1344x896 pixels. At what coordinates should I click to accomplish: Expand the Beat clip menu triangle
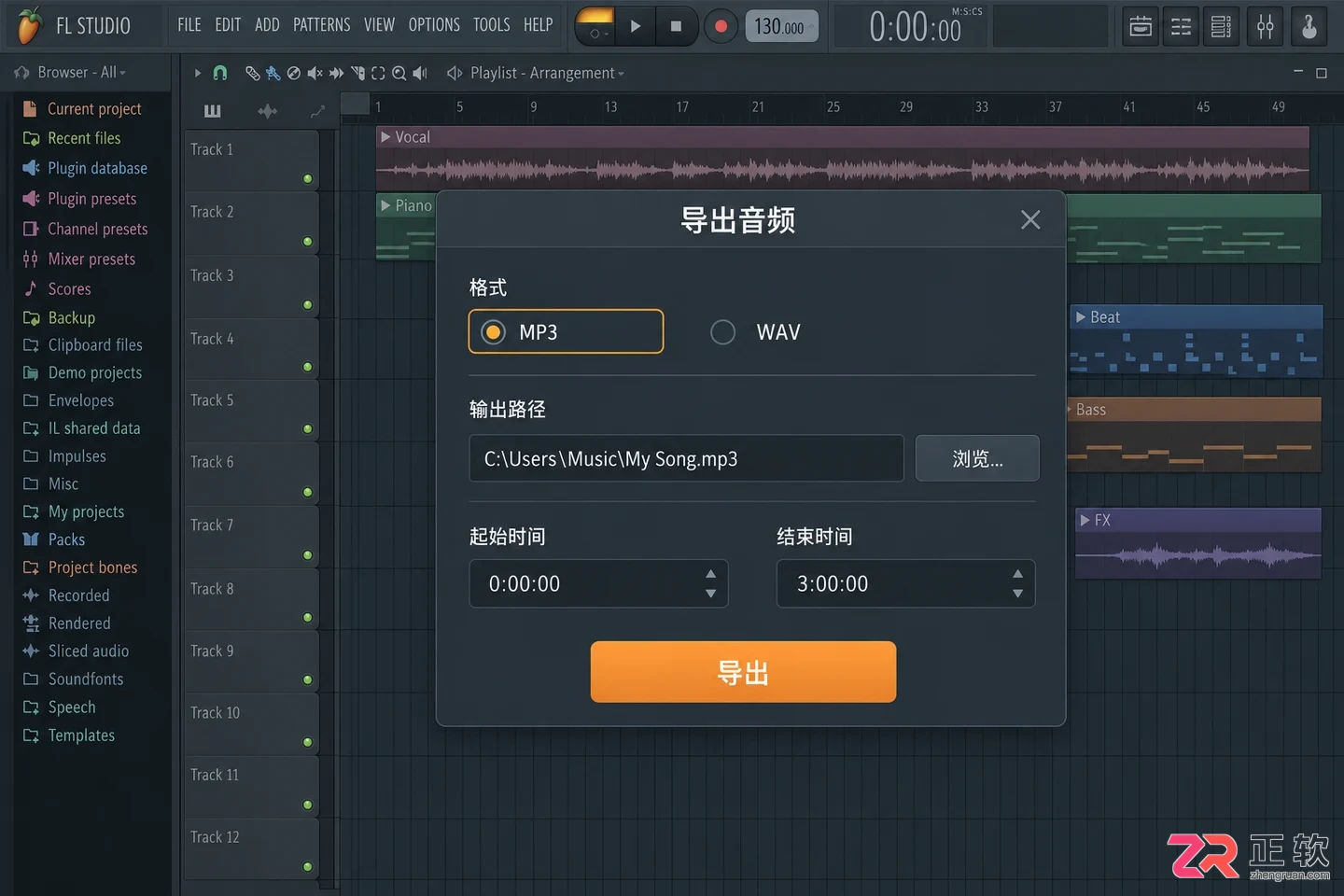pyautogui.click(x=1081, y=317)
